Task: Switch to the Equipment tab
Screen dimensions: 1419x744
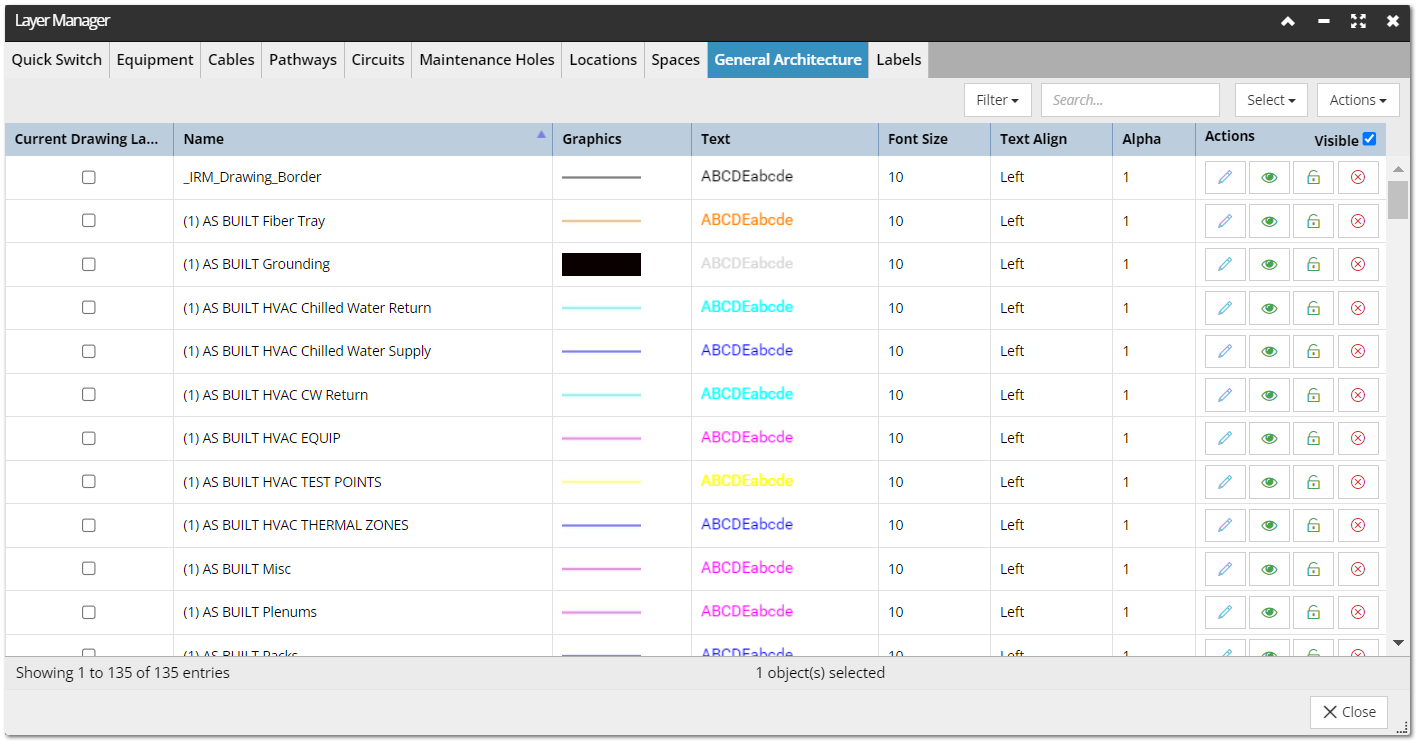Action: click(x=155, y=60)
